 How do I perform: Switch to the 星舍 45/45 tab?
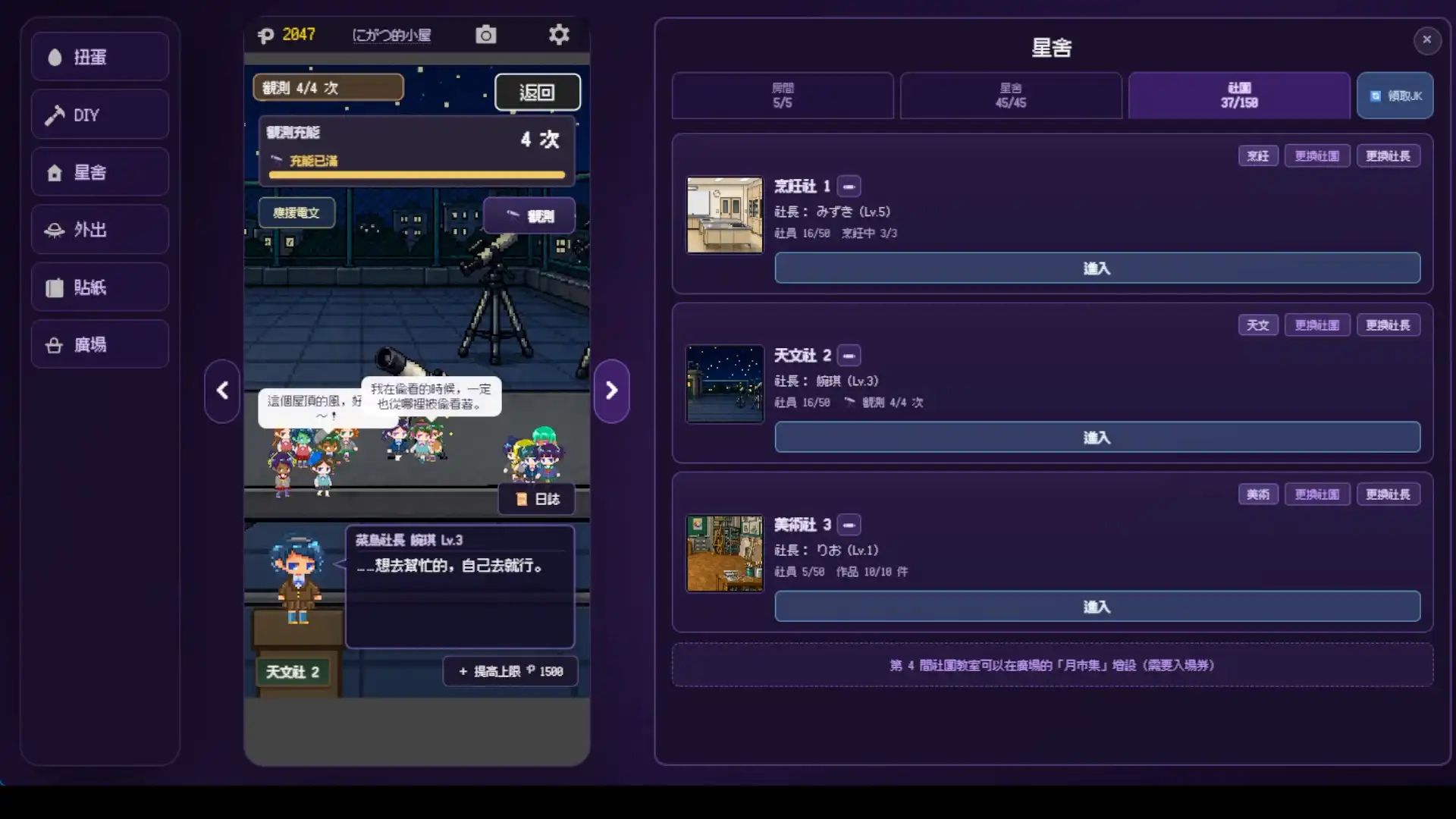(1011, 96)
